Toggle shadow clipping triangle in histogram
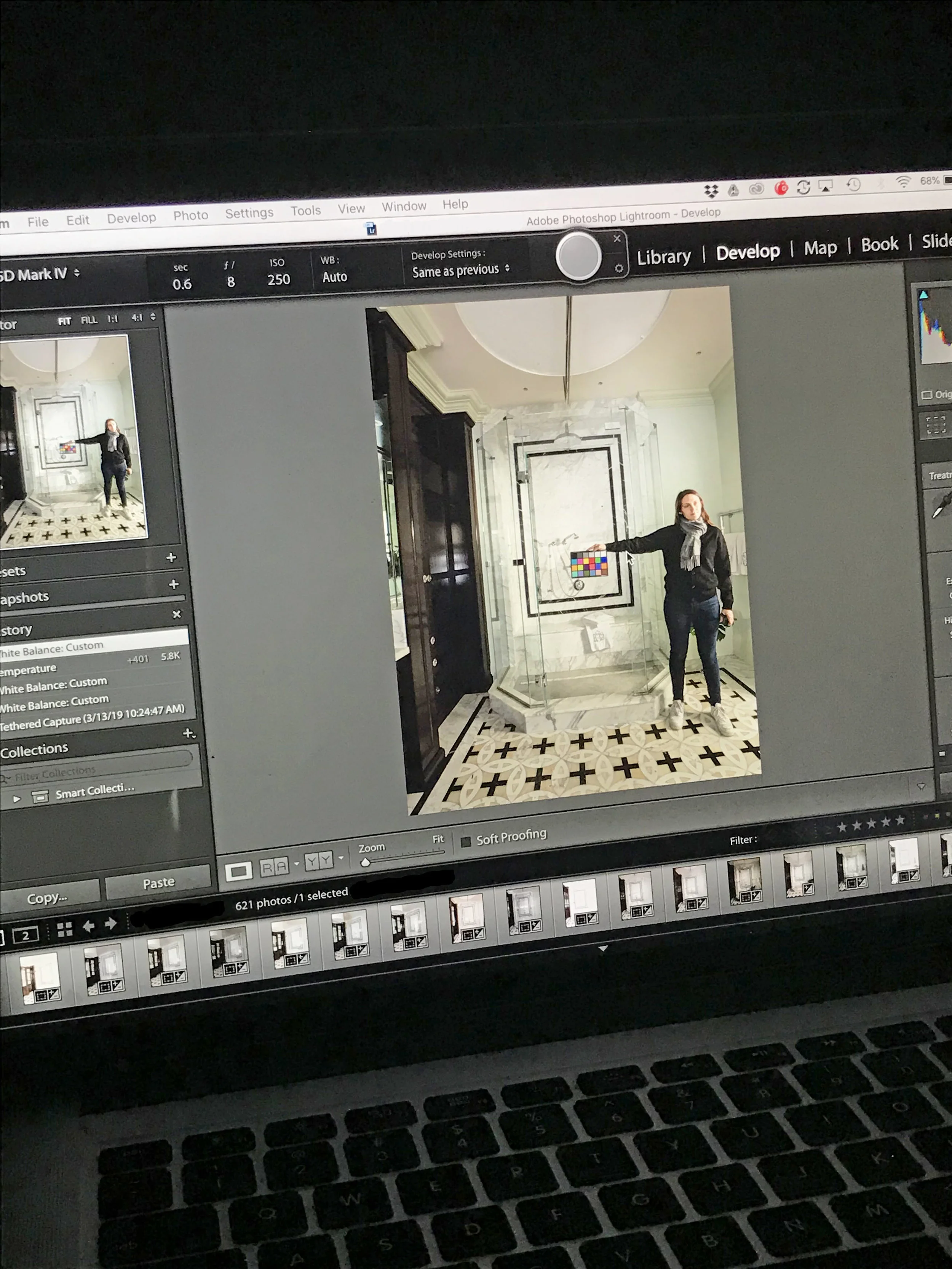Screen dimensions: 952x1269 tap(923, 295)
